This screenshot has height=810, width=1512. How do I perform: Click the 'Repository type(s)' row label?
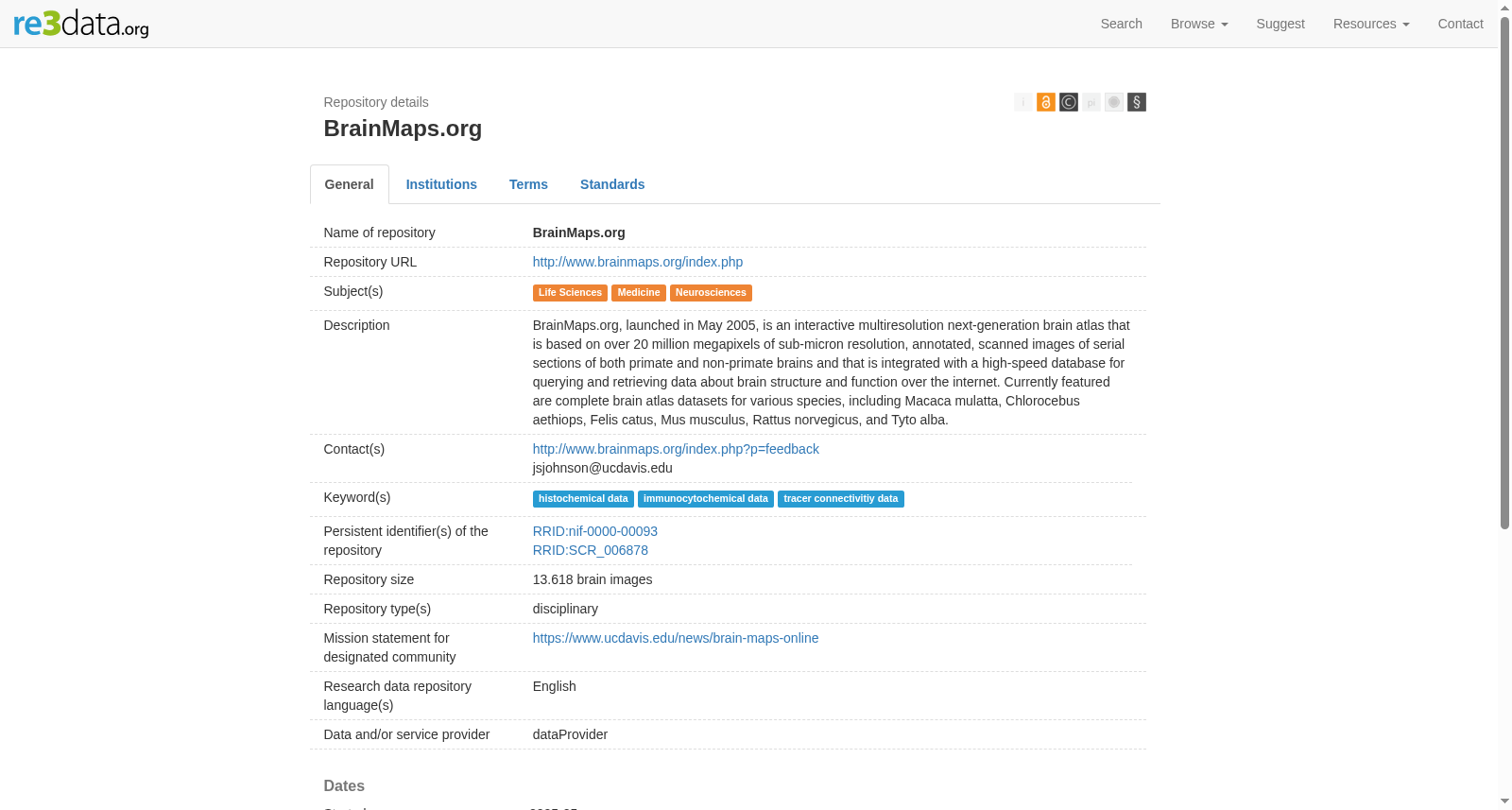click(377, 609)
